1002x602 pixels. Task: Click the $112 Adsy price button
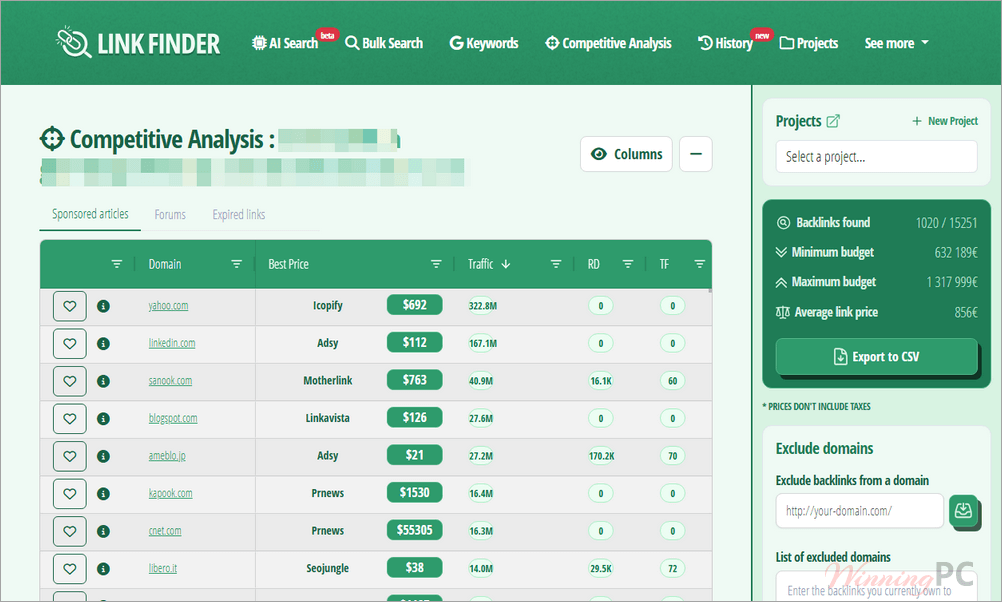(x=415, y=343)
